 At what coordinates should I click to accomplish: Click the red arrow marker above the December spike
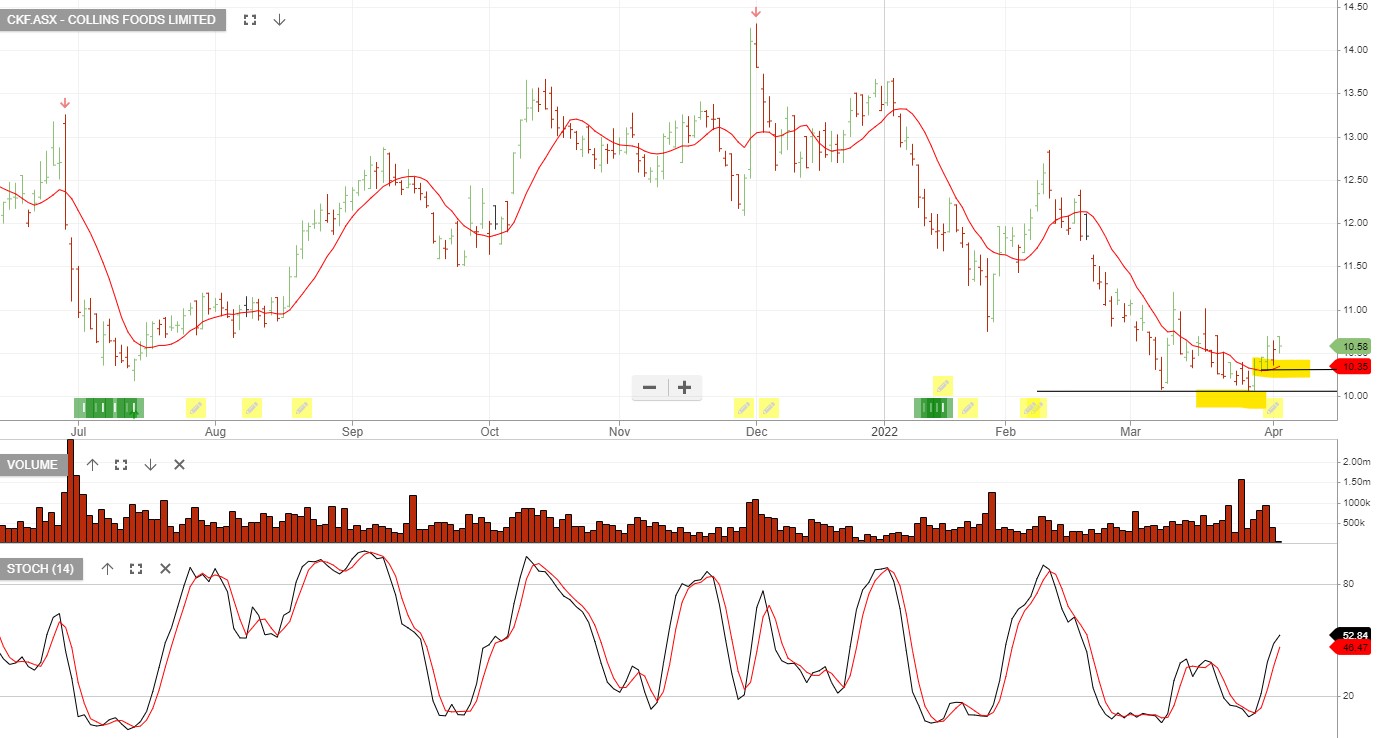(755, 13)
